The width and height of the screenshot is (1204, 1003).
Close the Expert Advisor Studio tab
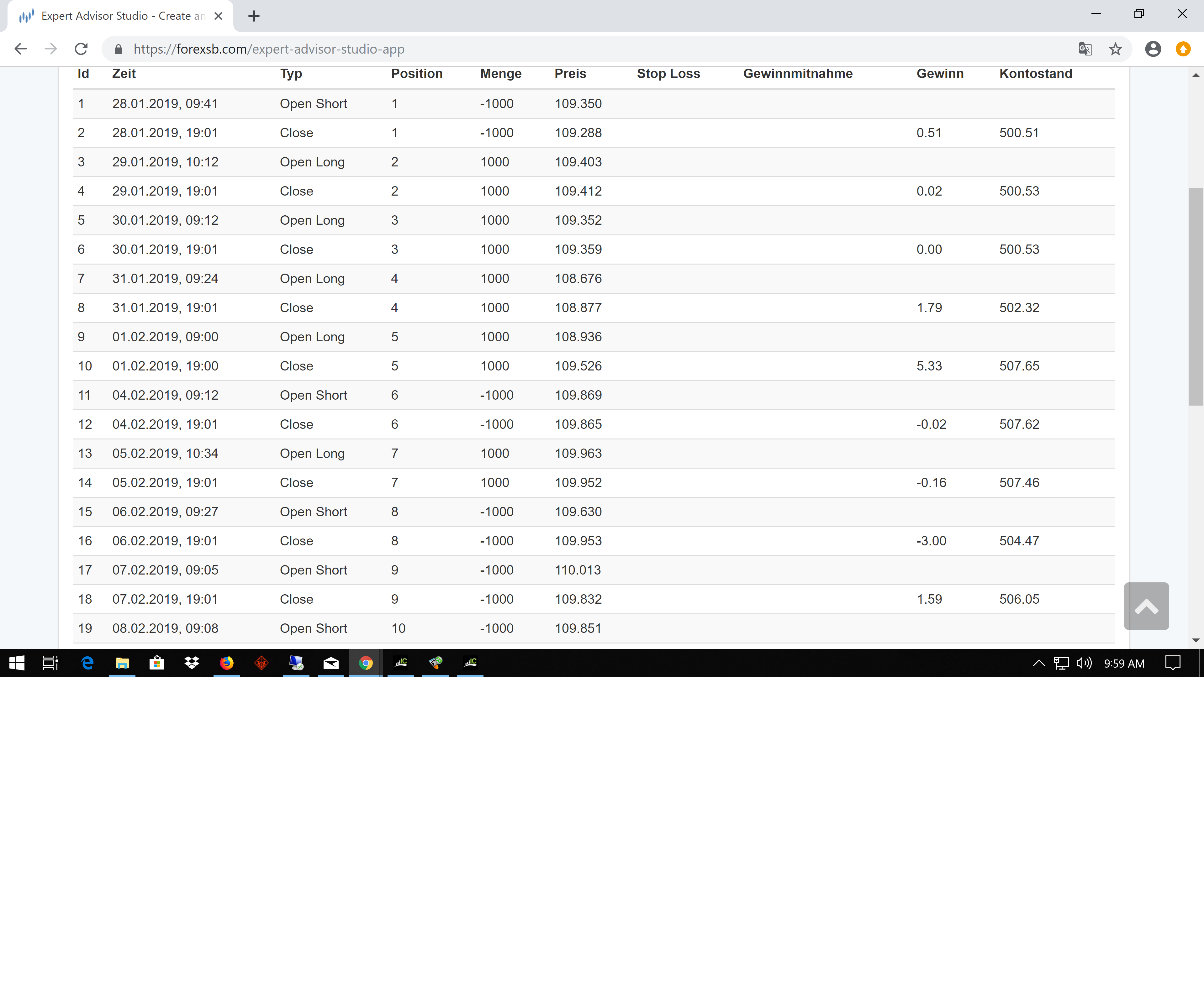point(218,16)
